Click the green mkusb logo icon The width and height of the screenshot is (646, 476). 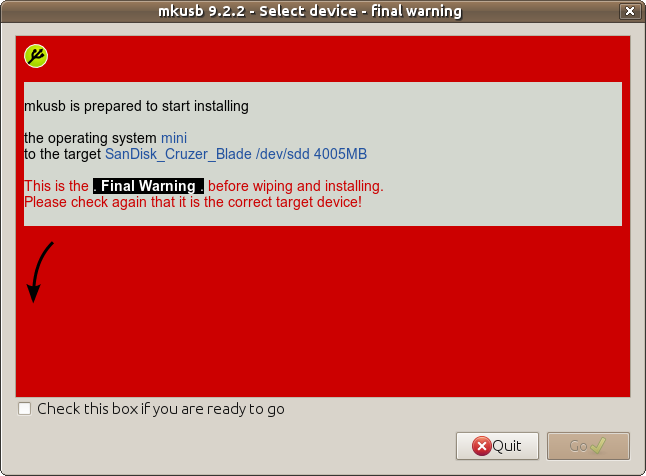(x=36, y=56)
